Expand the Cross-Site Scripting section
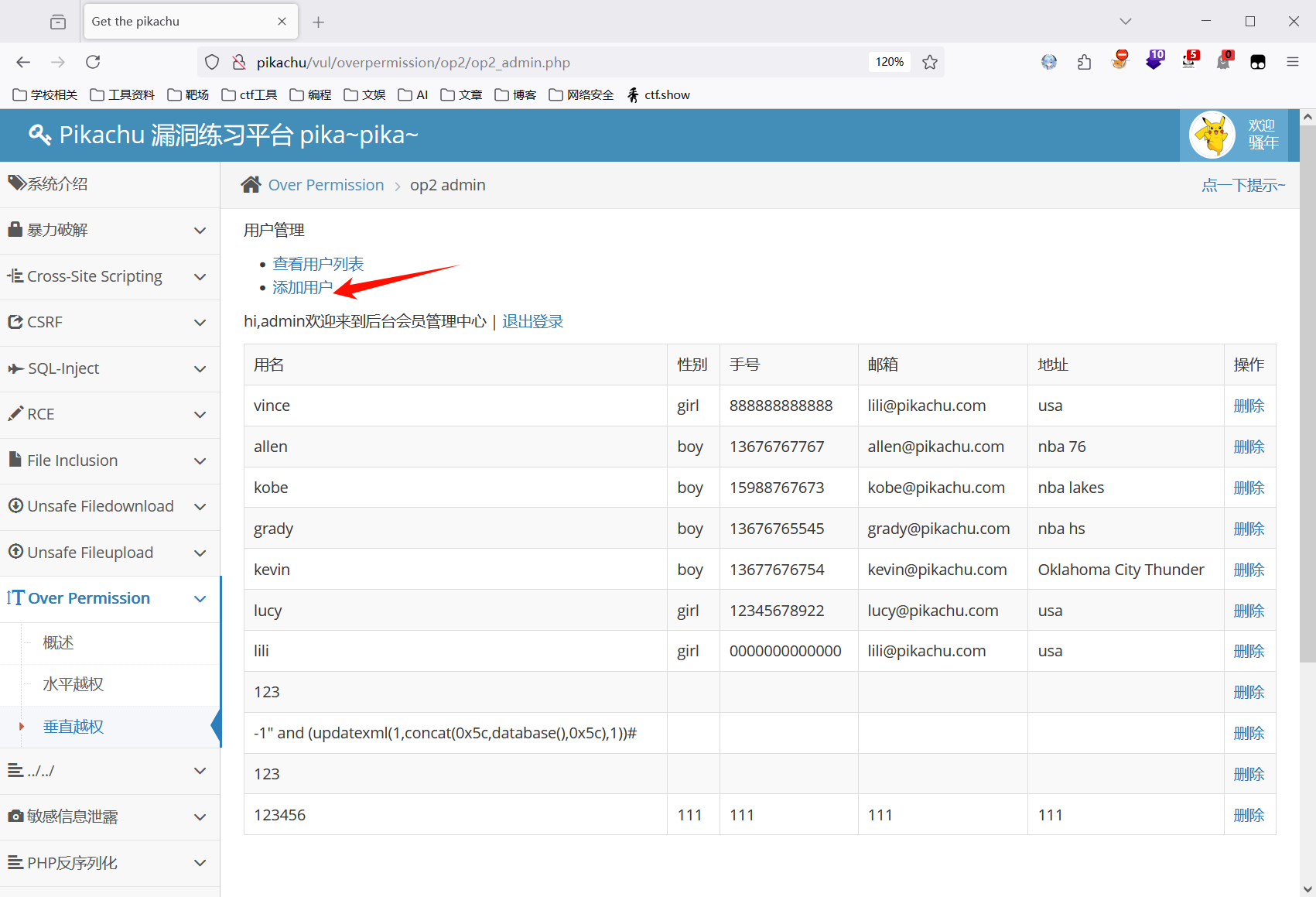Screen dimensions: 1316x897 click(x=110, y=276)
